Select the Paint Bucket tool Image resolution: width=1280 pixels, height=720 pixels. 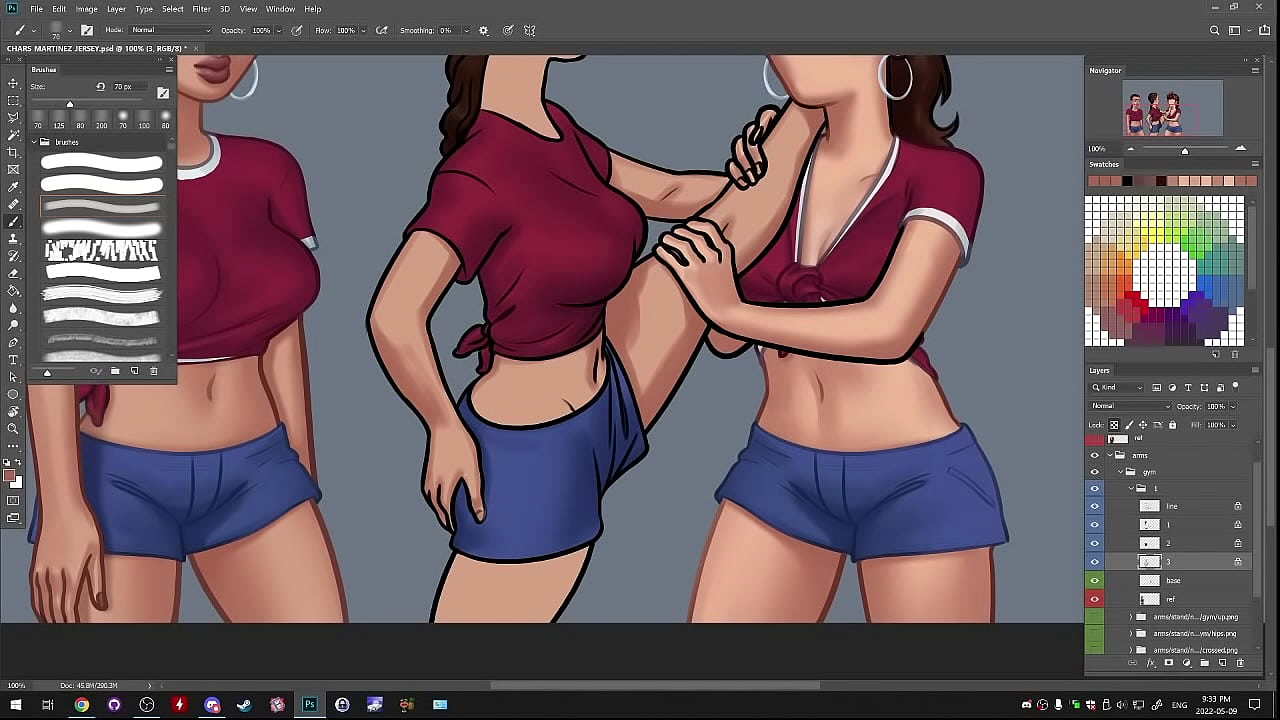14,290
